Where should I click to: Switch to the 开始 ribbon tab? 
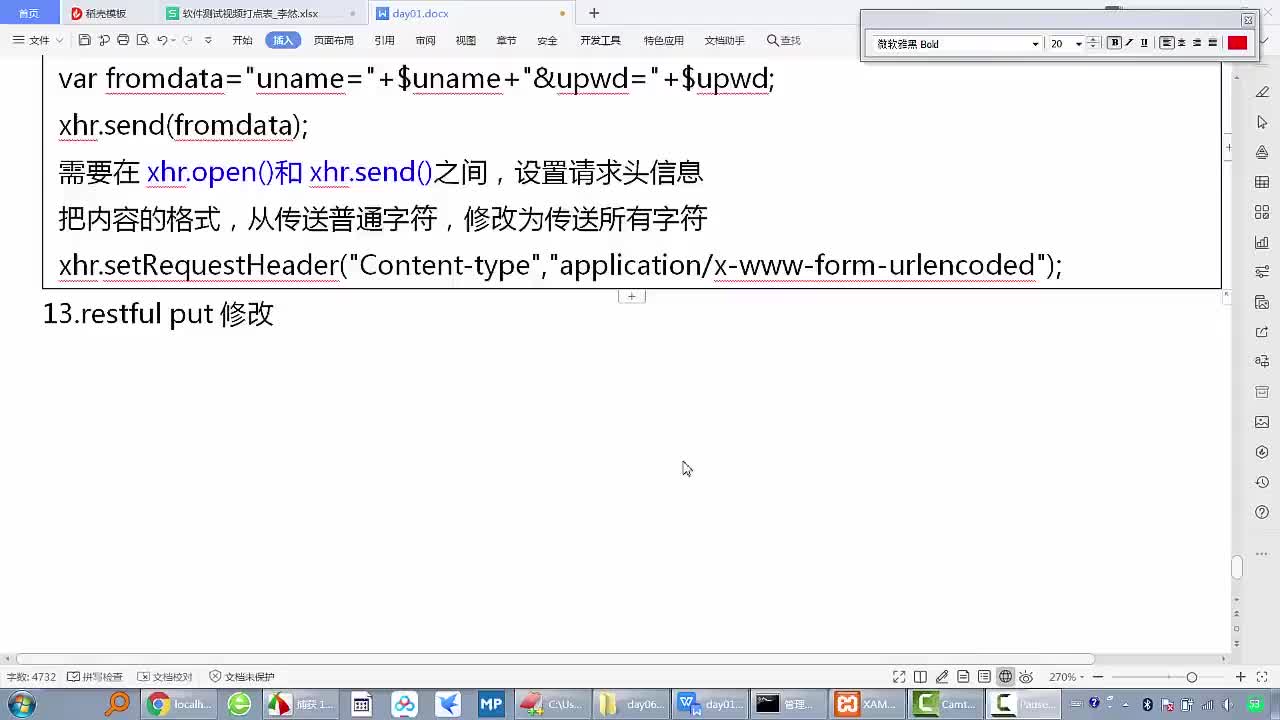(x=242, y=40)
